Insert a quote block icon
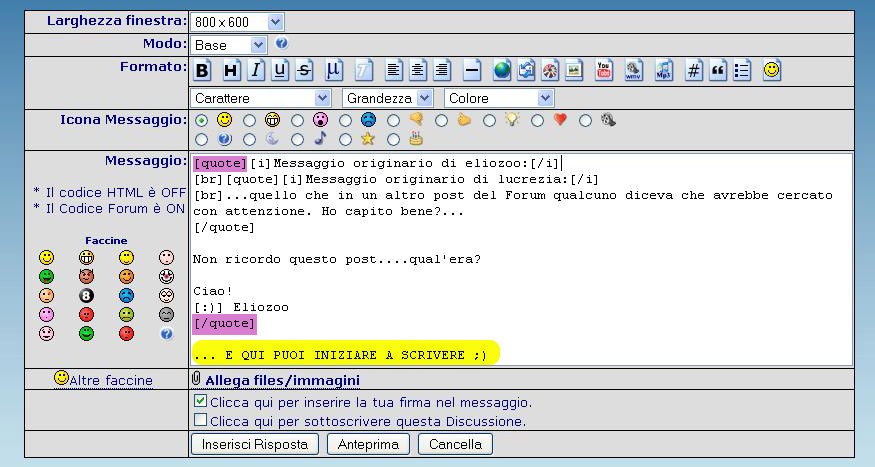The height and width of the screenshot is (467, 875). click(x=718, y=70)
